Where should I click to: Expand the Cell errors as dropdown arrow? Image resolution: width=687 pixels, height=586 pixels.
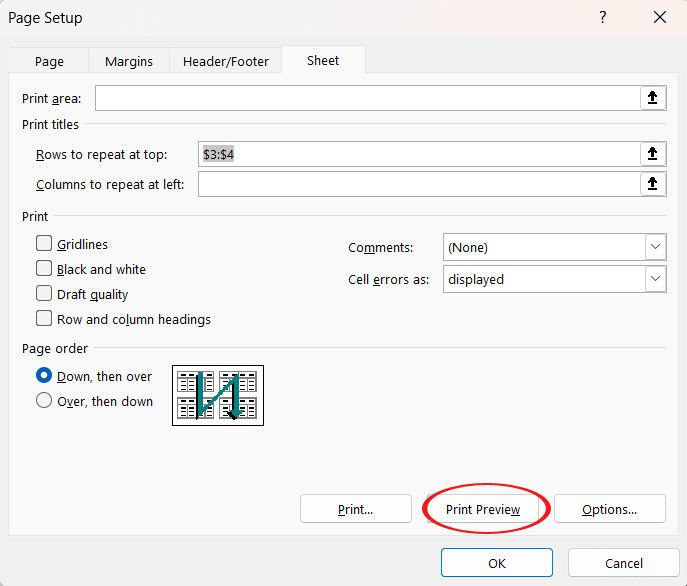pos(655,279)
